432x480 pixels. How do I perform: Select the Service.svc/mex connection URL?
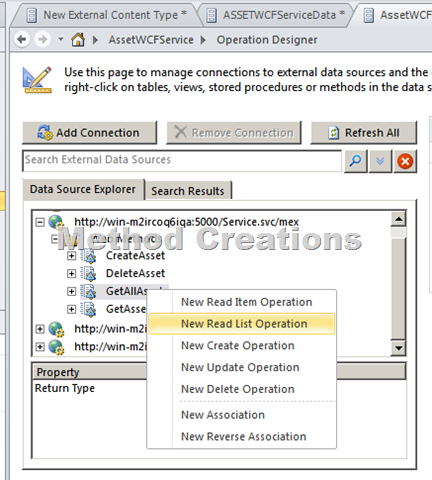click(x=186, y=222)
